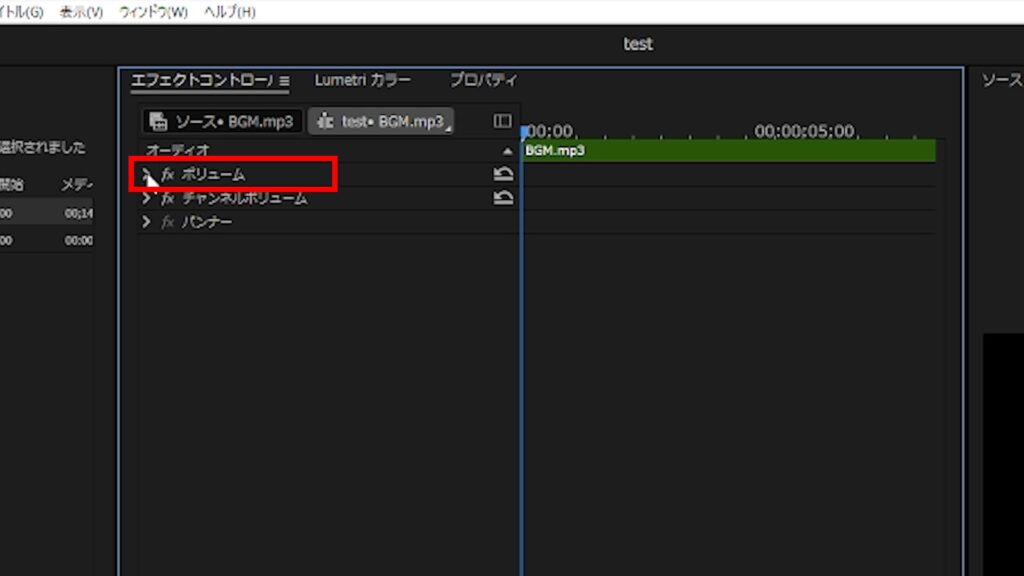Screen dimensions: 1024x576
Task: Reset the ボリューム effect parameters
Action: pyautogui.click(x=504, y=174)
